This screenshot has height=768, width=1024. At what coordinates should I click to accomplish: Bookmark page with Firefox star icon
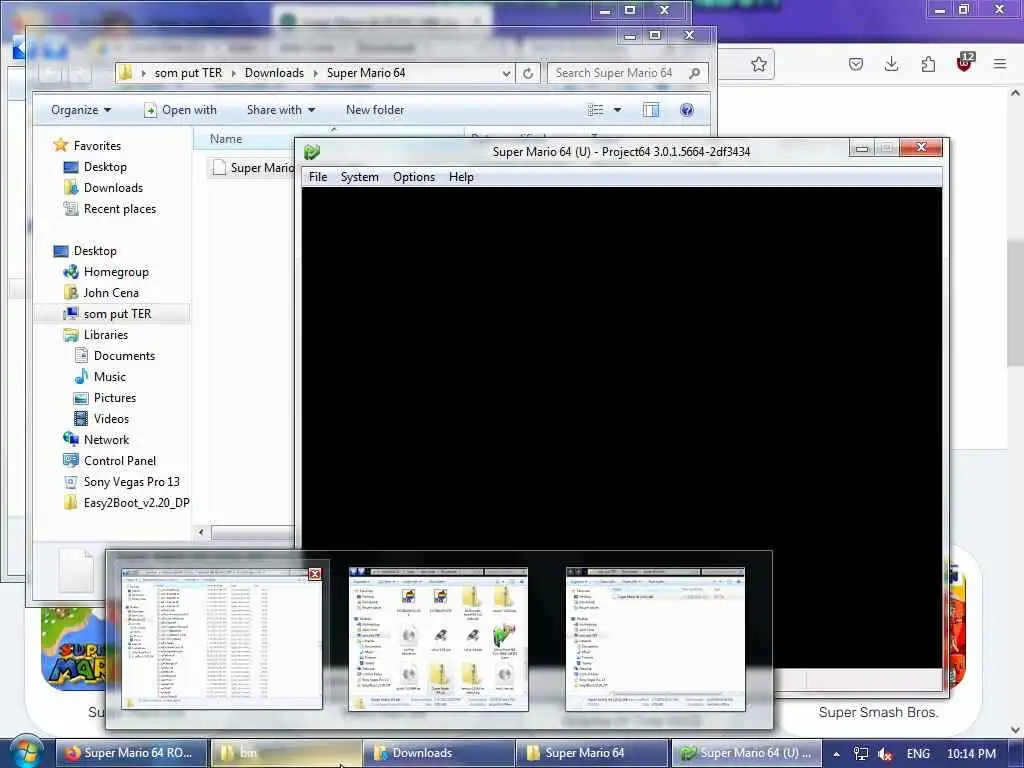(x=758, y=64)
